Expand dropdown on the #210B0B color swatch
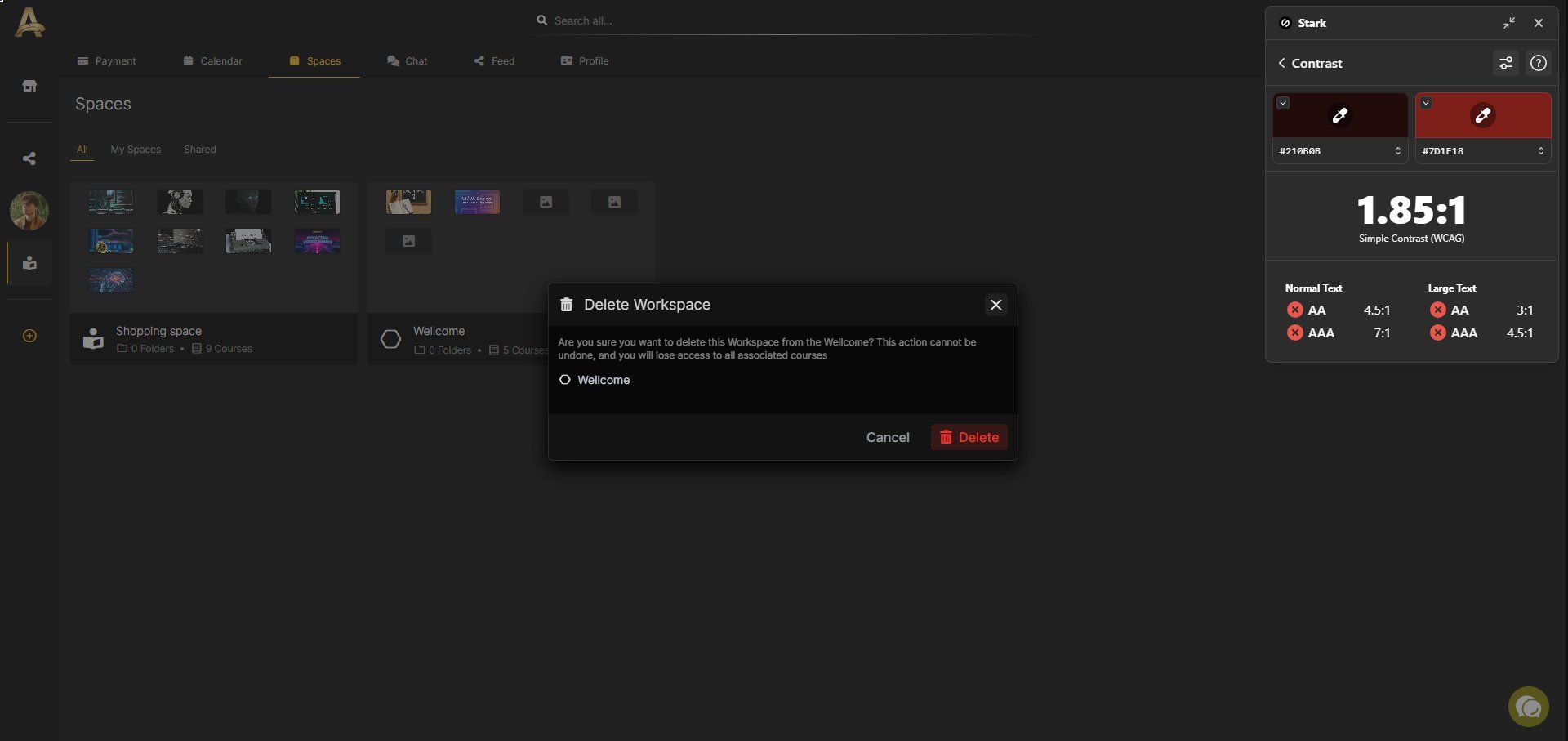The image size is (1568, 741). click(x=1283, y=103)
